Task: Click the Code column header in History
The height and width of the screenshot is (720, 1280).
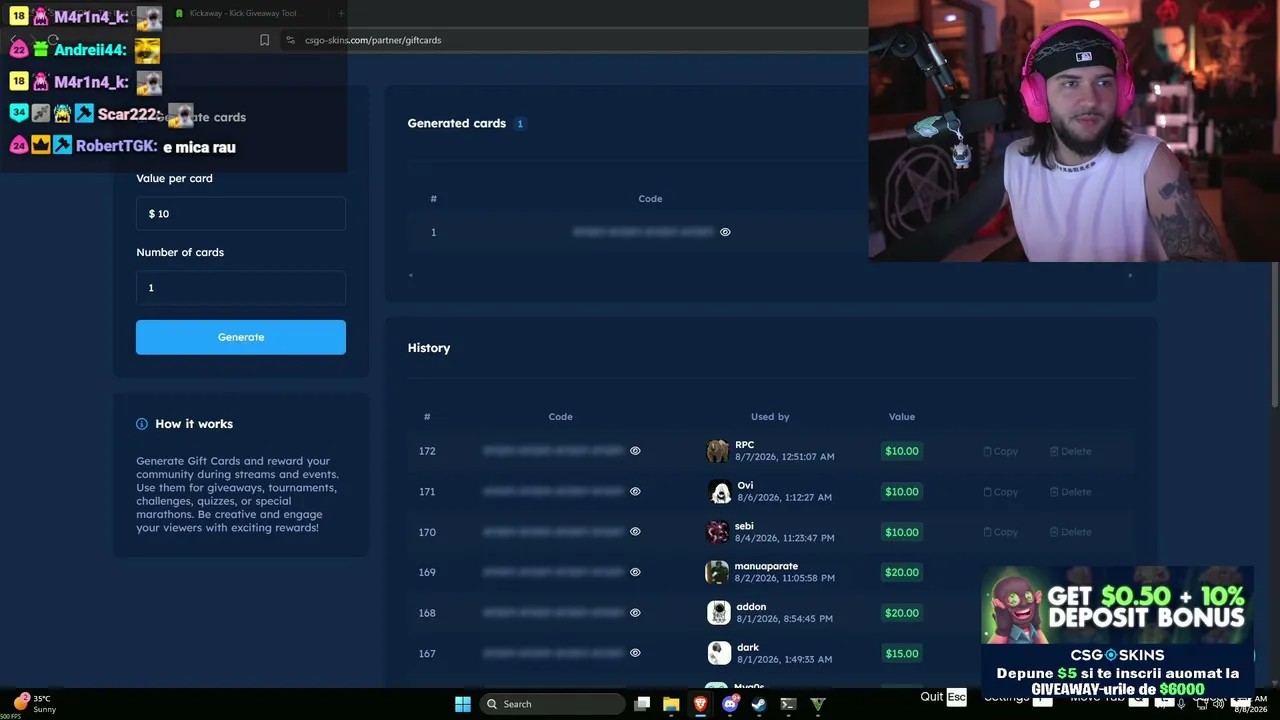Action: [560, 417]
